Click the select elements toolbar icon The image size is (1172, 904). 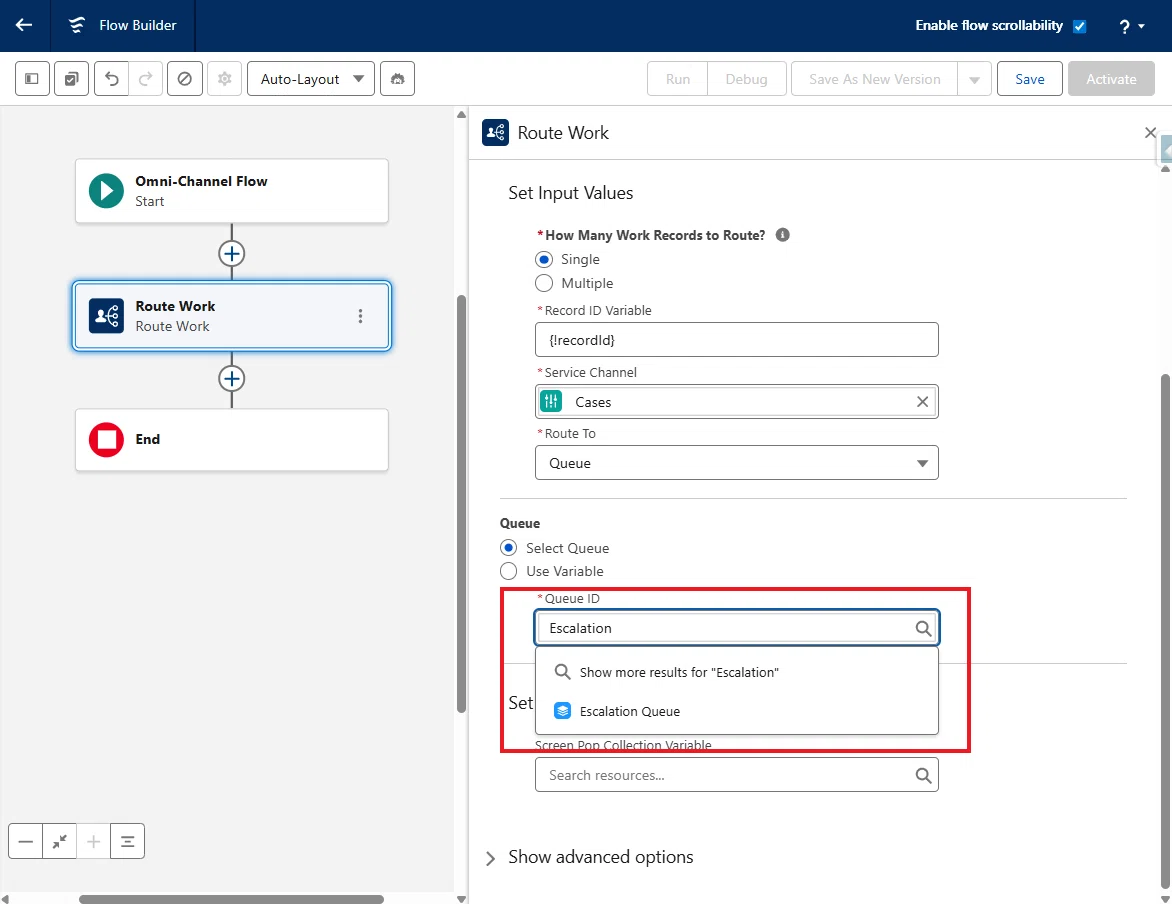pos(72,79)
